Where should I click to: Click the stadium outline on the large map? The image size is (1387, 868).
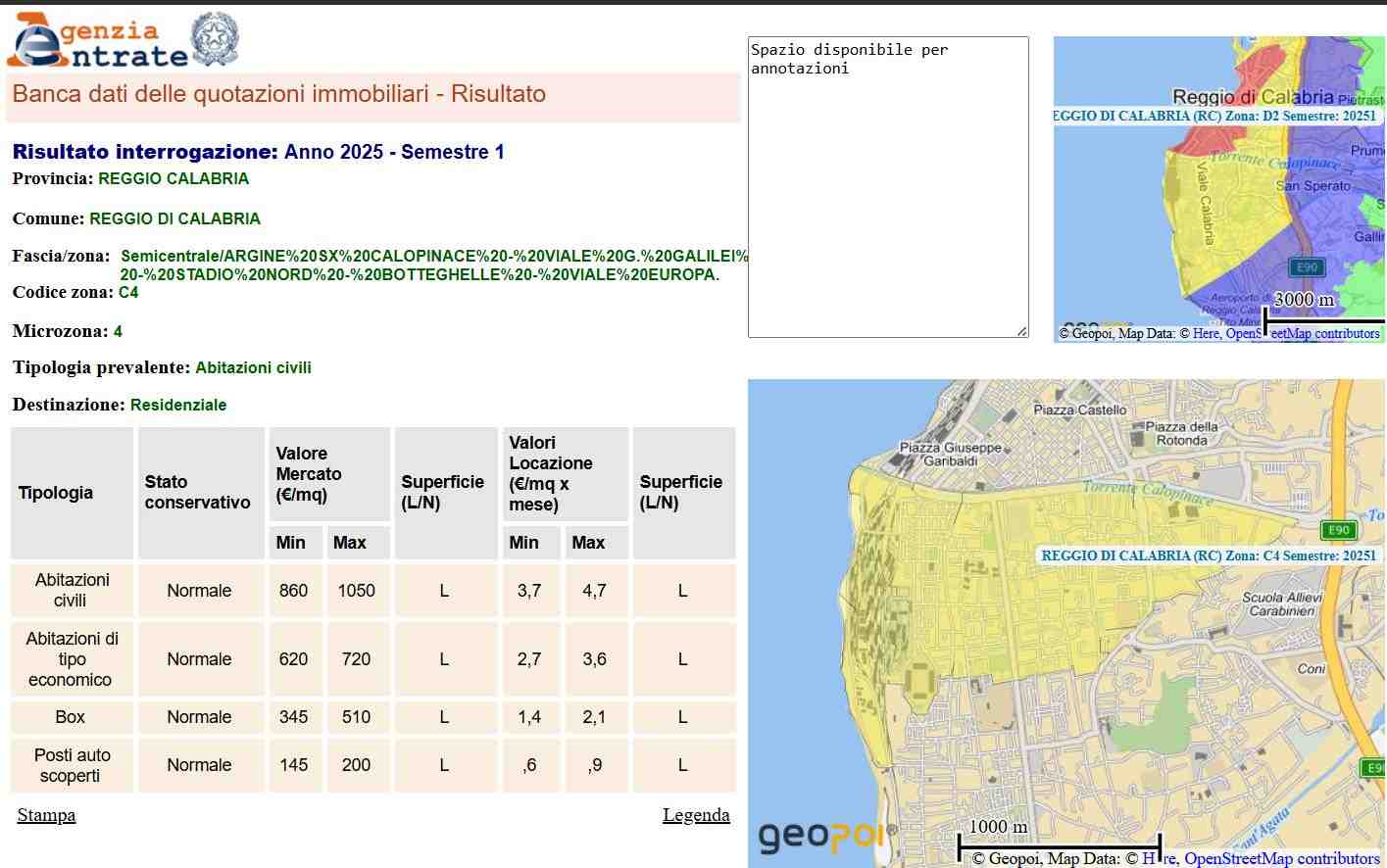[x=919, y=680]
